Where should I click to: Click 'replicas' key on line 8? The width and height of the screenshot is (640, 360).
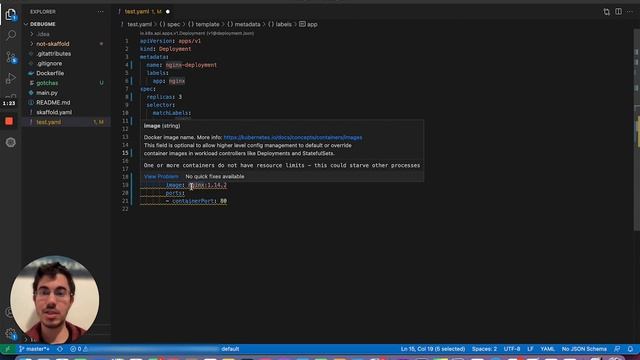[160, 97]
